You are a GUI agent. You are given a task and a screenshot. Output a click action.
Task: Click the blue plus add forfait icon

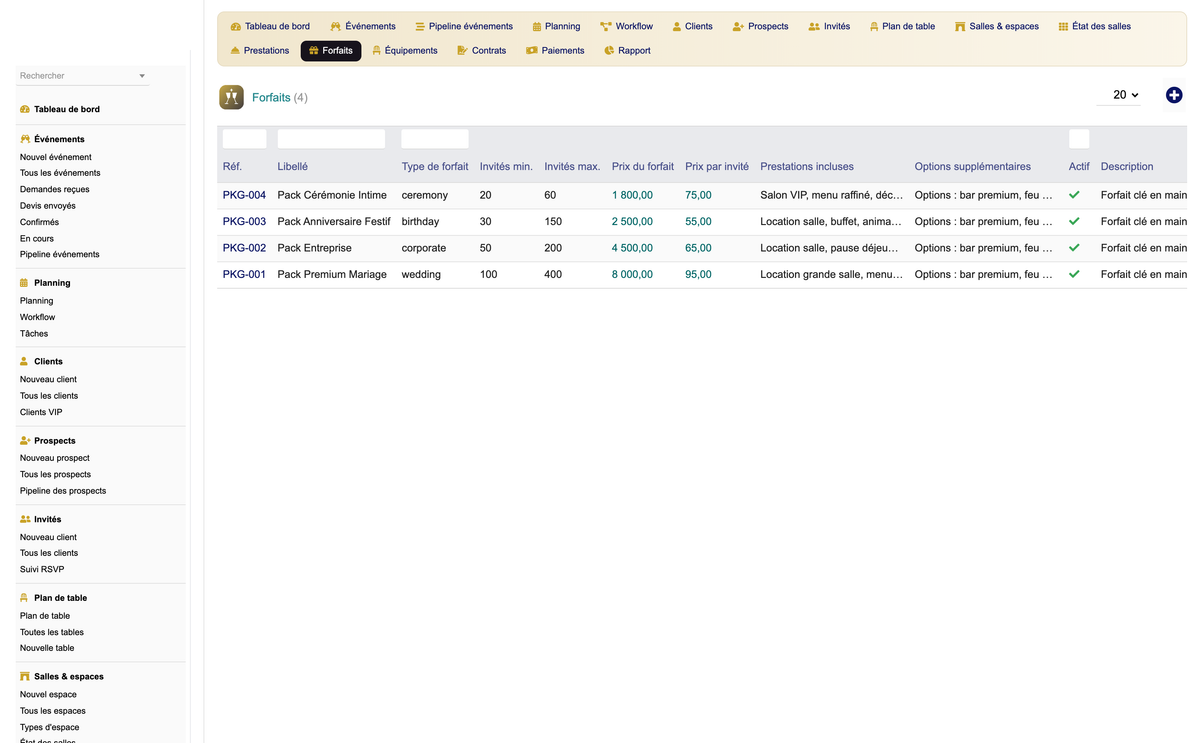point(1174,95)
